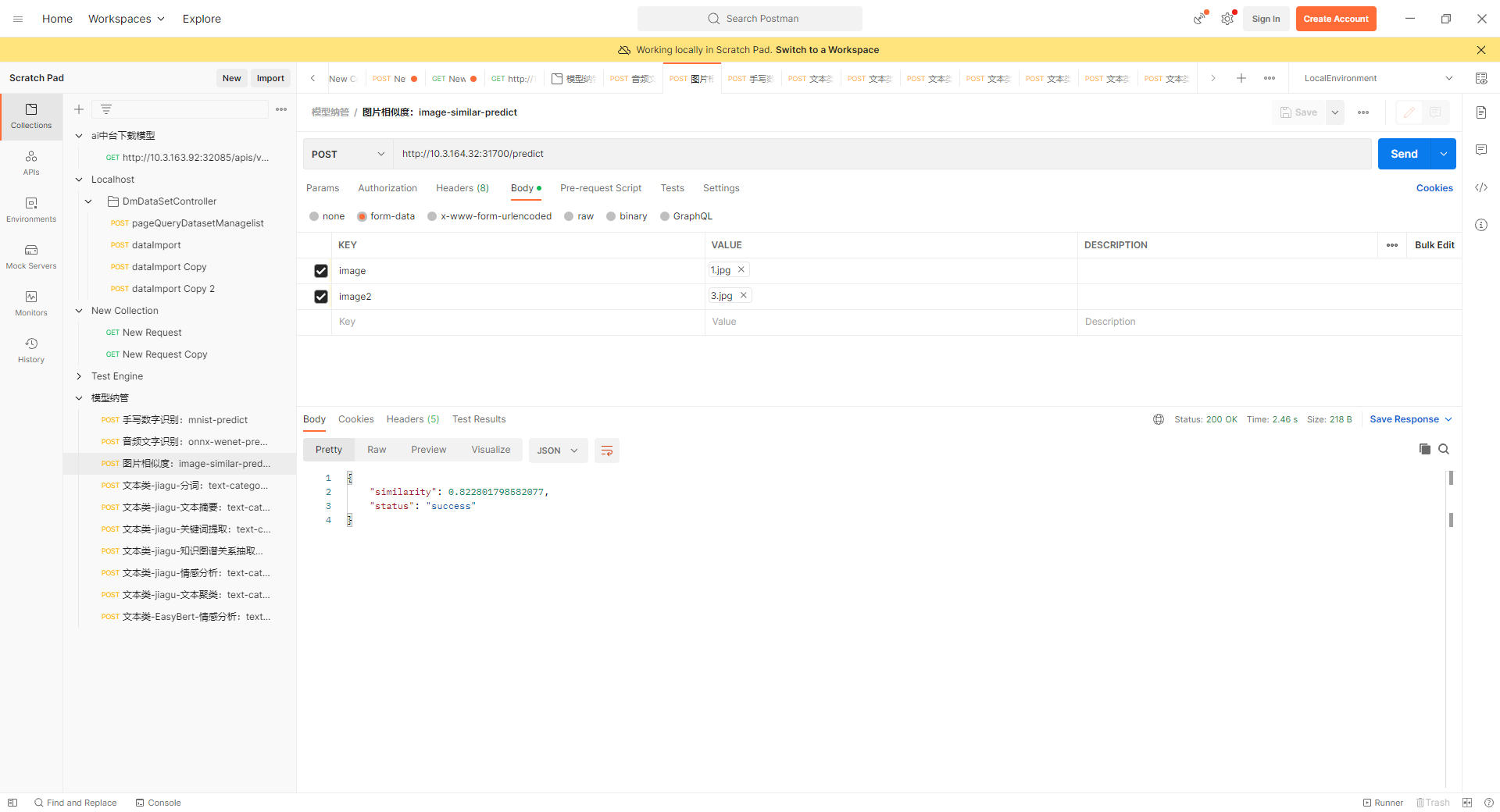Click the Create Account button
Screen dimensions: 1500x812
(x=1336, y=19)
